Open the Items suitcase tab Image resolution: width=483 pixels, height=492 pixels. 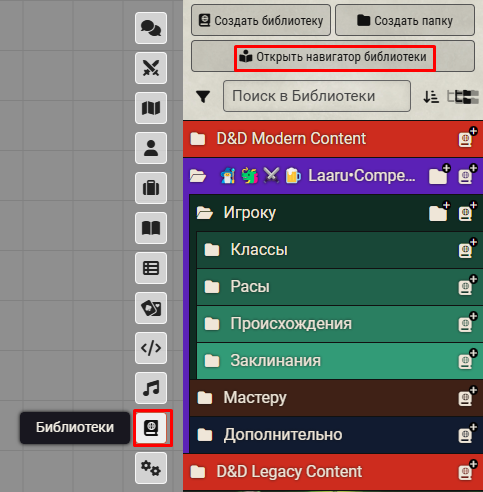click(151, 188)
